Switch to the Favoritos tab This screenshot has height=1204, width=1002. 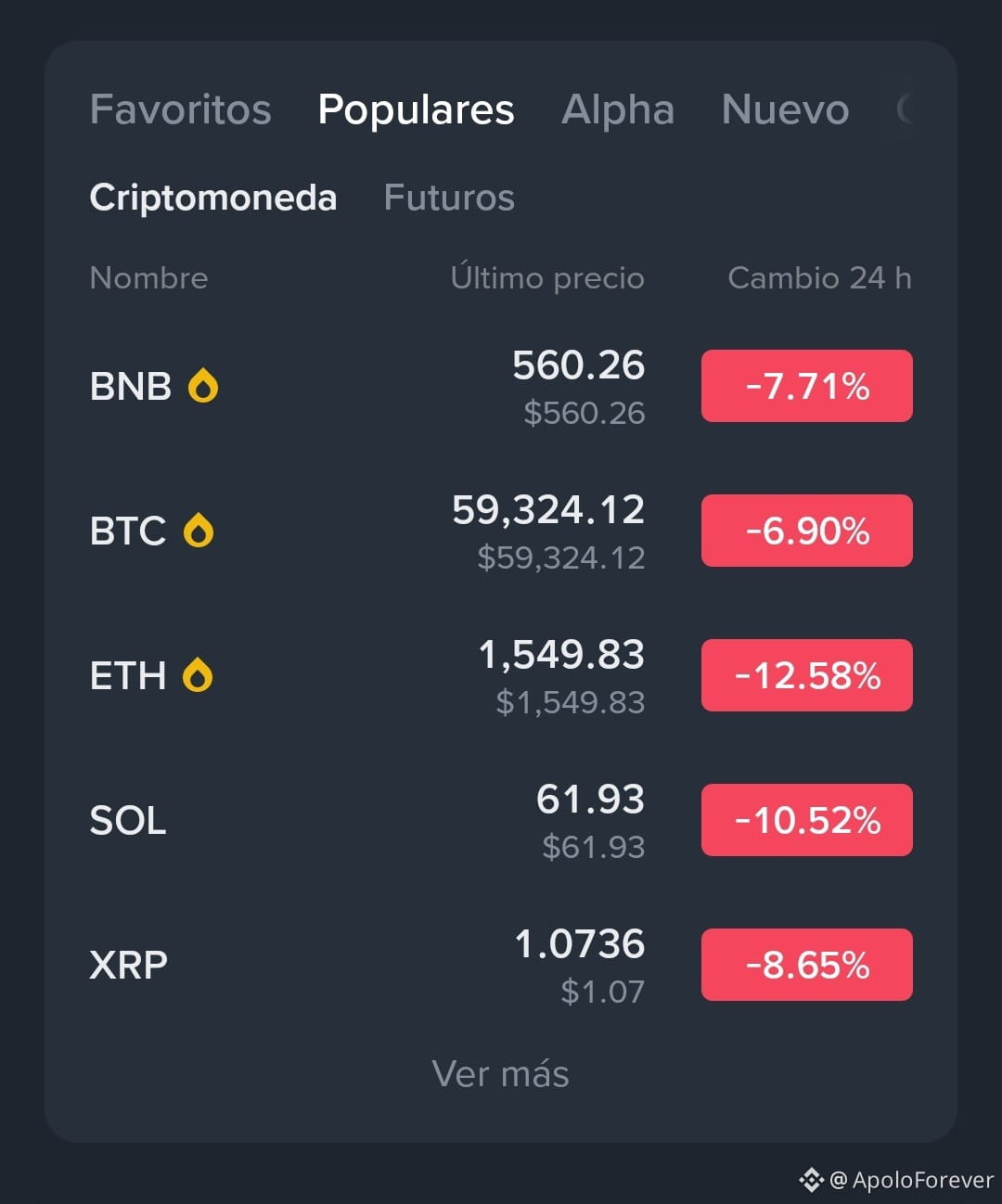tap(181, 109)
